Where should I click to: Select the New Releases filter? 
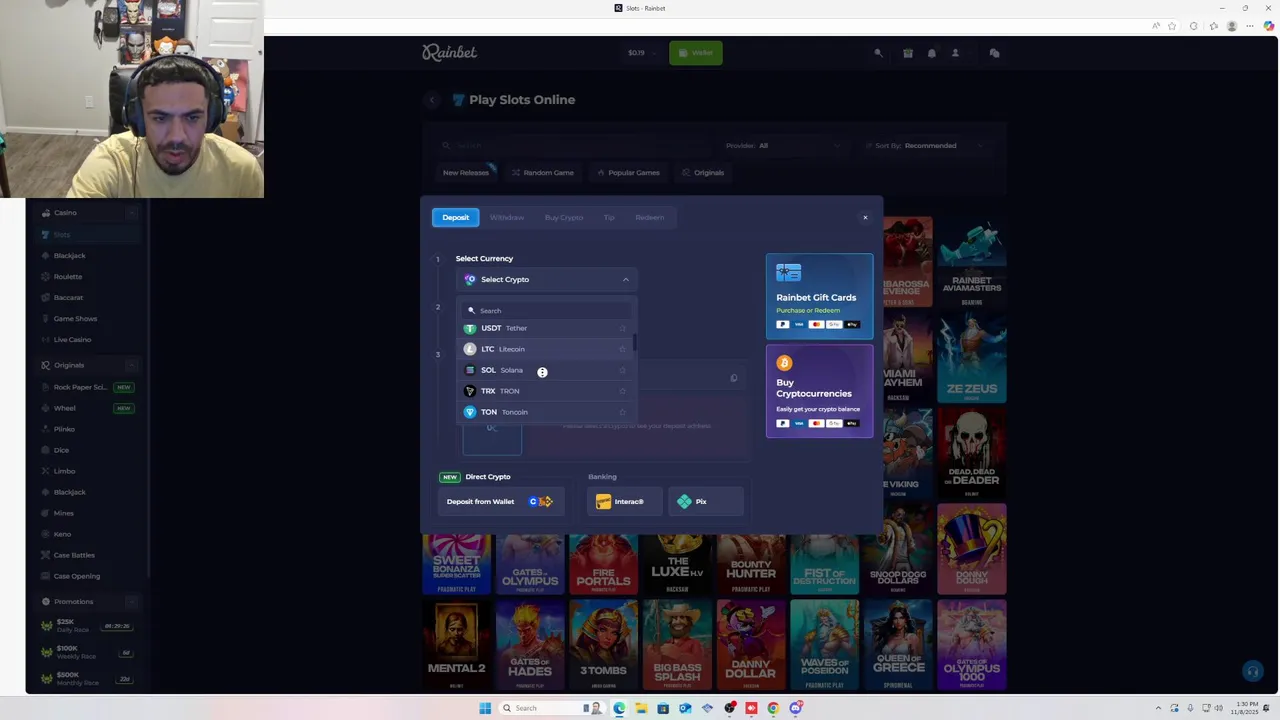[x=466, y=173]
